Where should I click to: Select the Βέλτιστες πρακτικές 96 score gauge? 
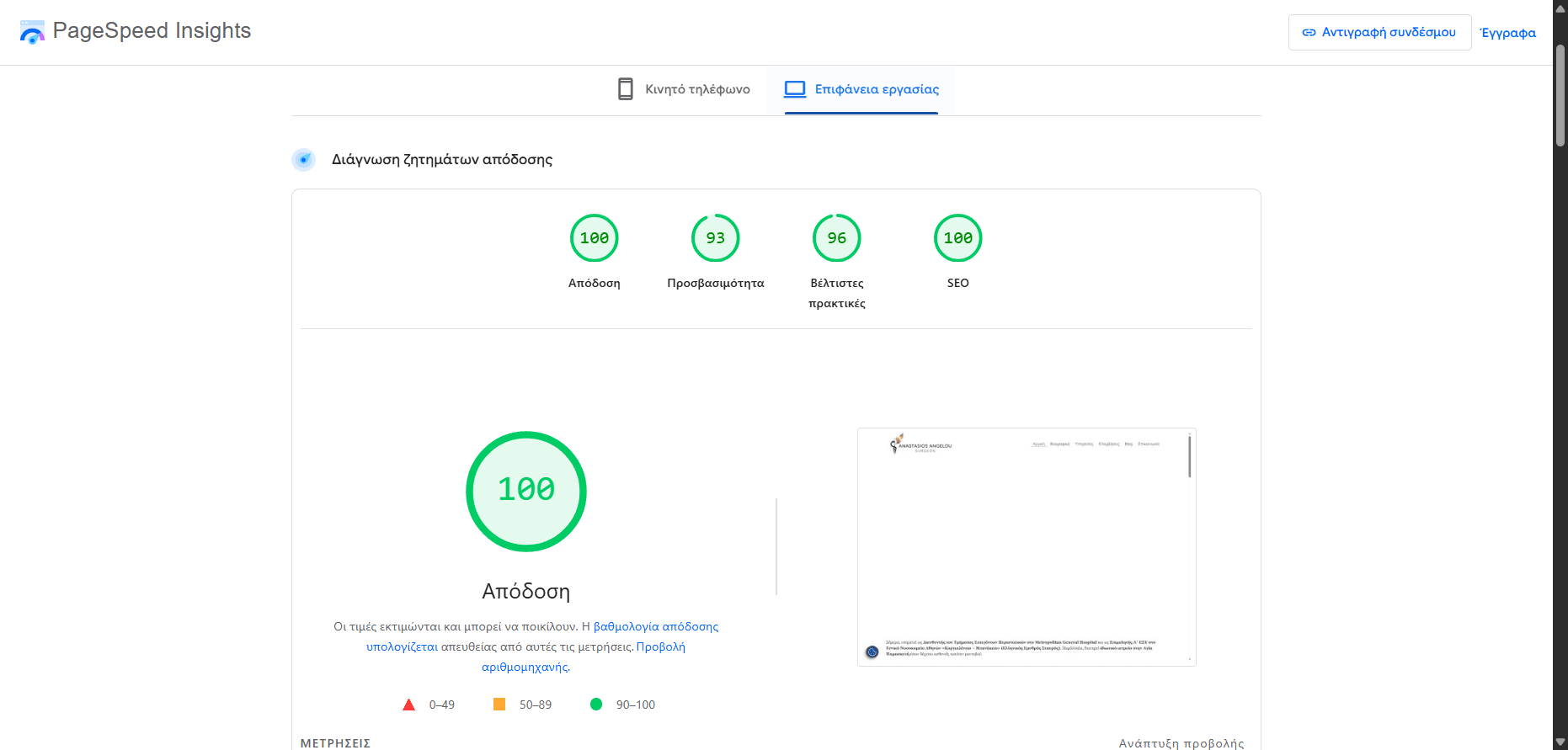tap(836, 238)
